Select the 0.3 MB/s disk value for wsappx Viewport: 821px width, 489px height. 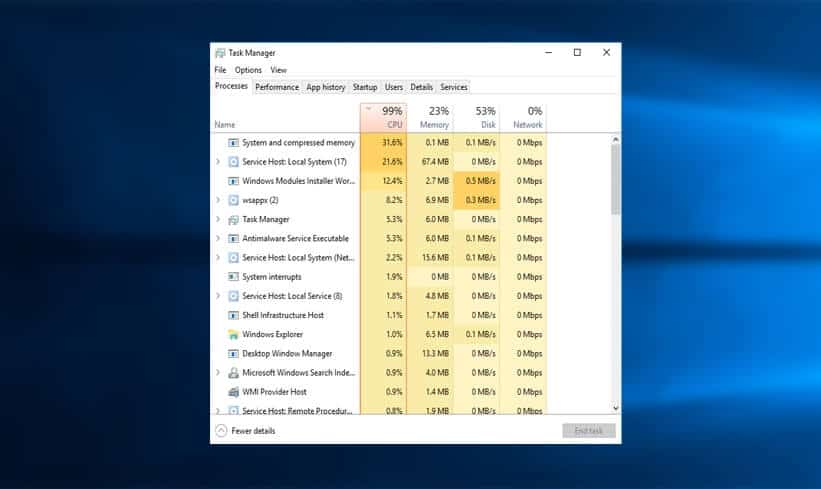coord(476,200)
